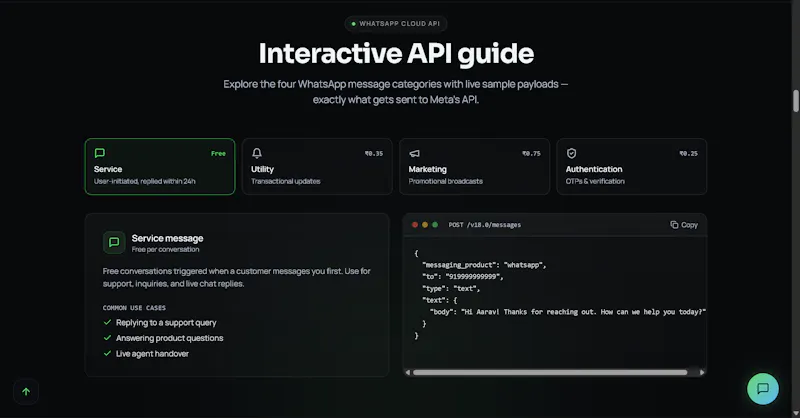The image size is (800, 418).
Task: Choose the Authentication message category
Action: pos(632,166)
